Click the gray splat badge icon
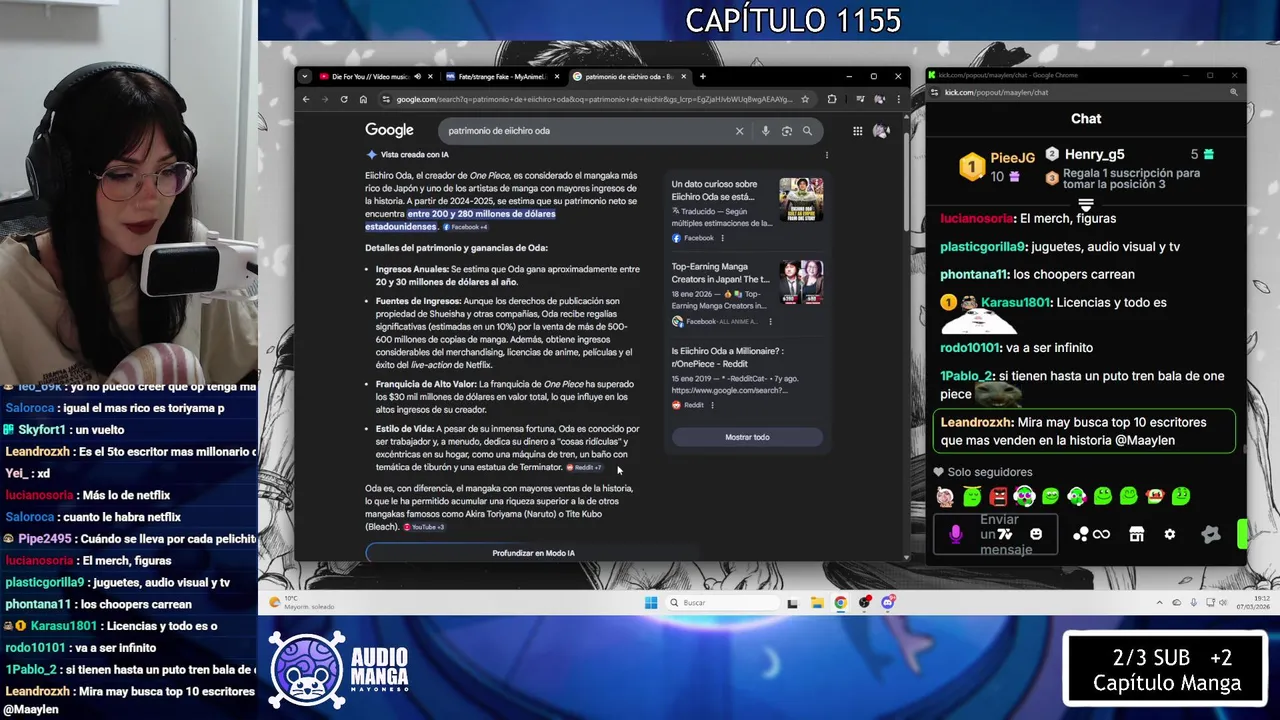This screenshot has width=1280, height=720. [x=1211, y=535]
